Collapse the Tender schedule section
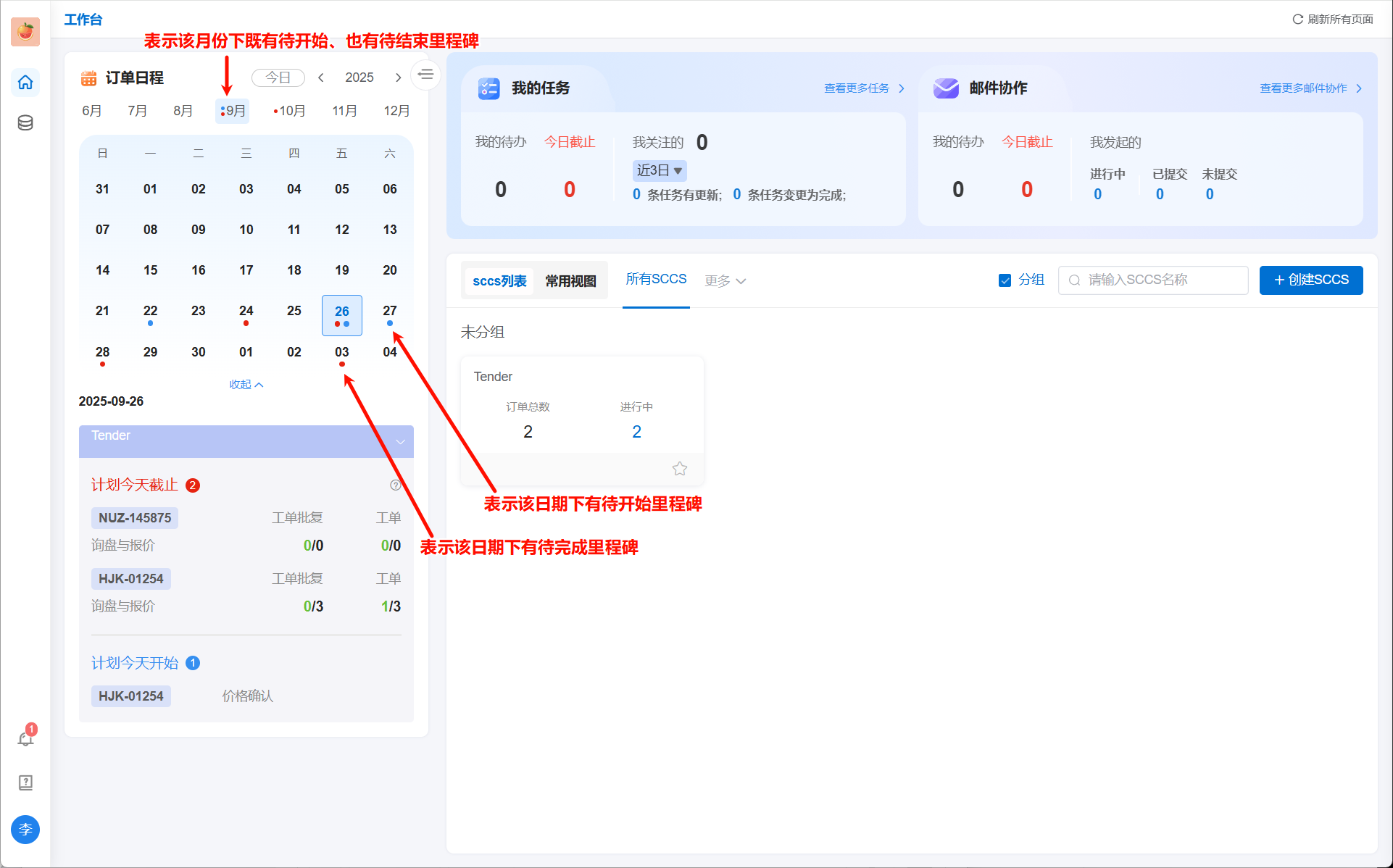Image resolution: width=1393 pixels, height=868 pixels. pos(400,441)
